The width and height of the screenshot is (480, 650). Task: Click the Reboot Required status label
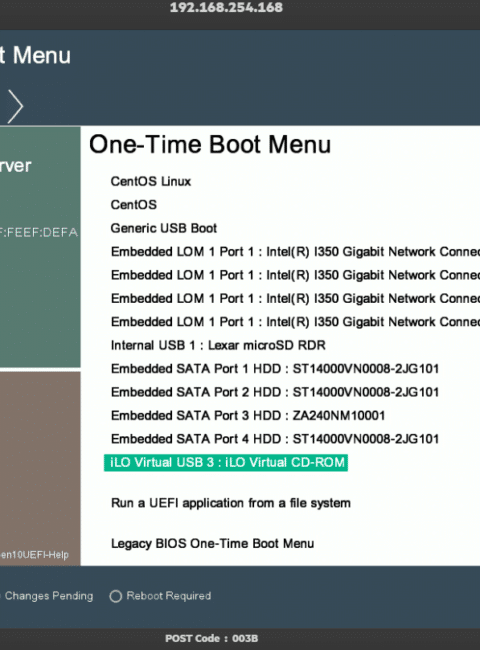tap(169, 596)
